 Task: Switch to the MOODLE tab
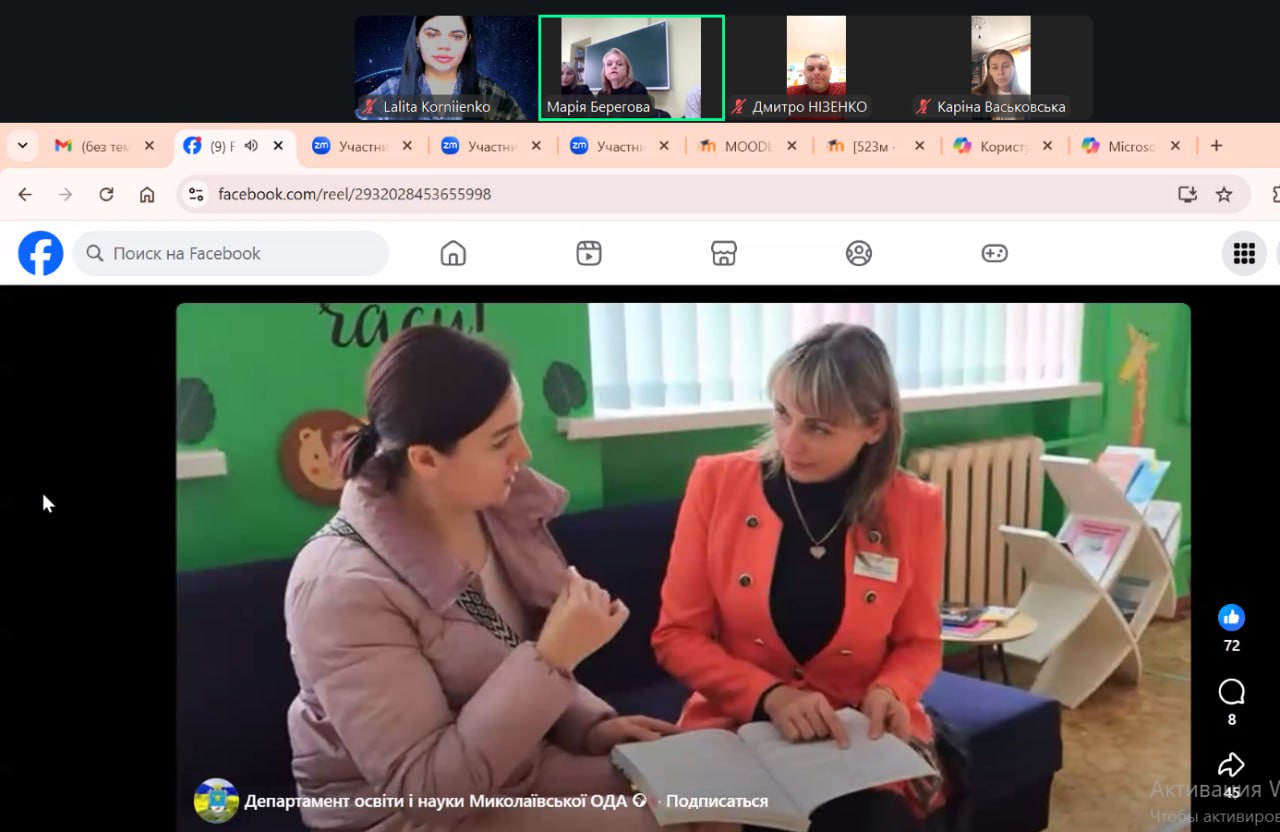click(748, 146)
